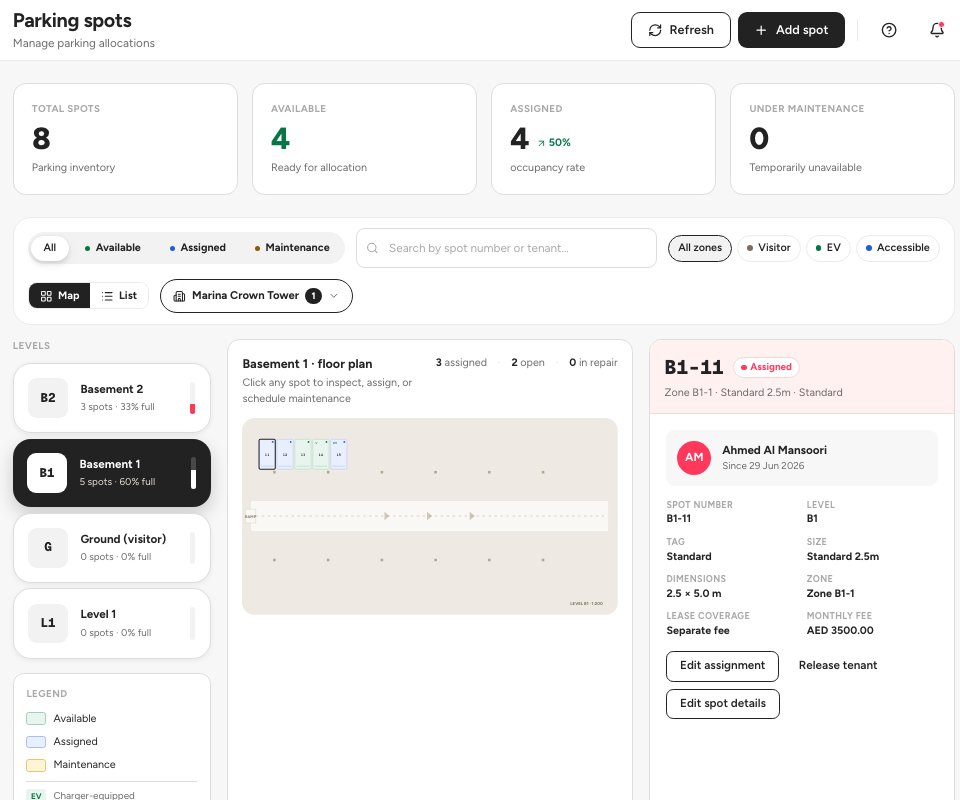Click the L1 level badge
This screenshot has width=960, height=800.
(48, 623)
